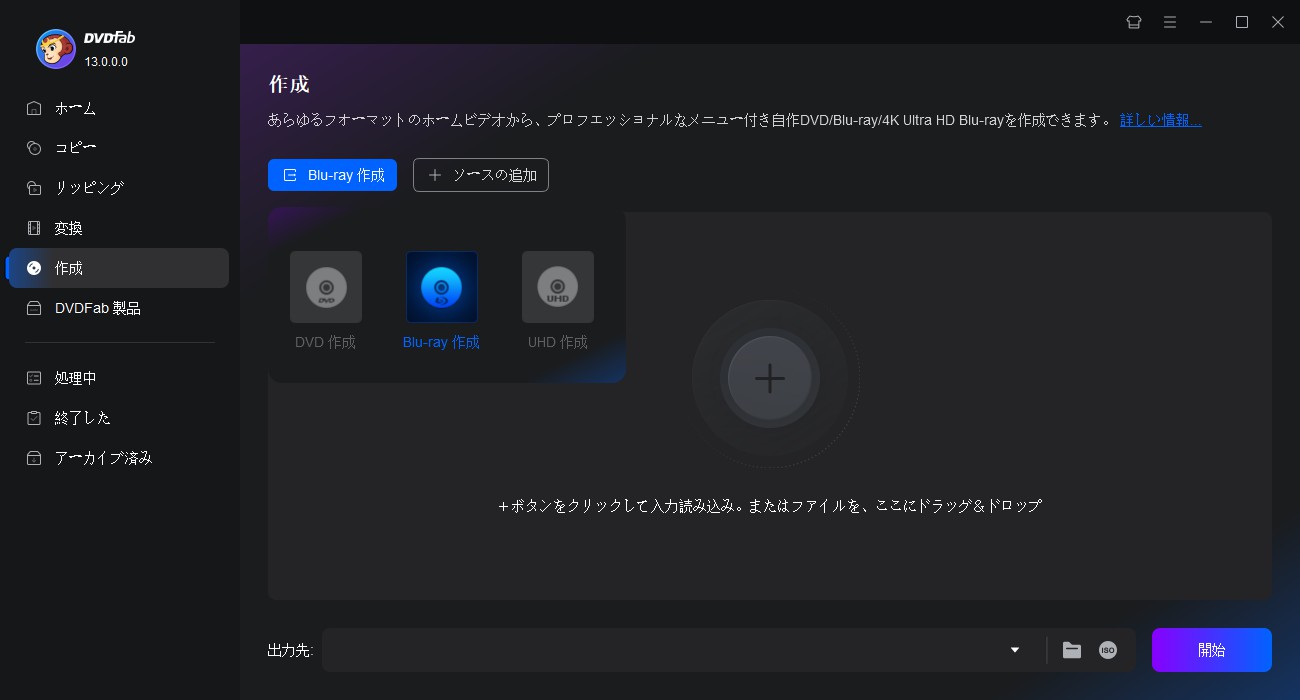Open the 詳しい情報 link
This screenshot has width=1300, height=700.
tap(1160, 120)
